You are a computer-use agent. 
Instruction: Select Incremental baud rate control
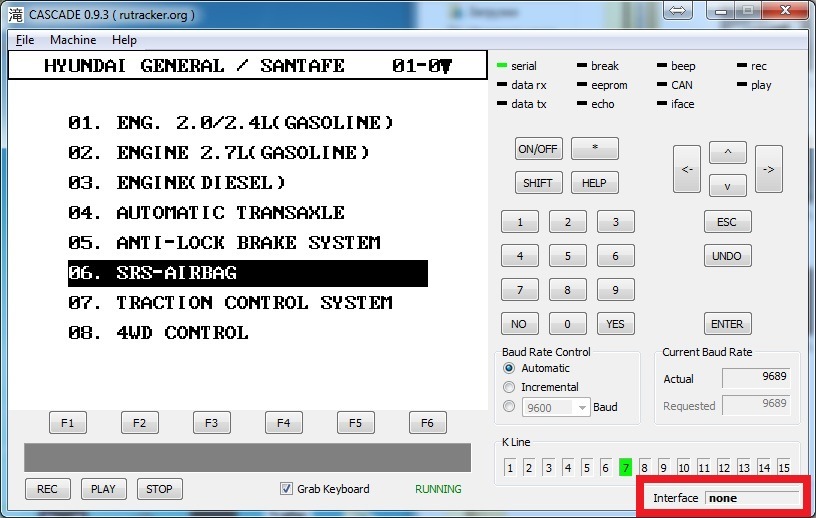click(x=509, y=387)
